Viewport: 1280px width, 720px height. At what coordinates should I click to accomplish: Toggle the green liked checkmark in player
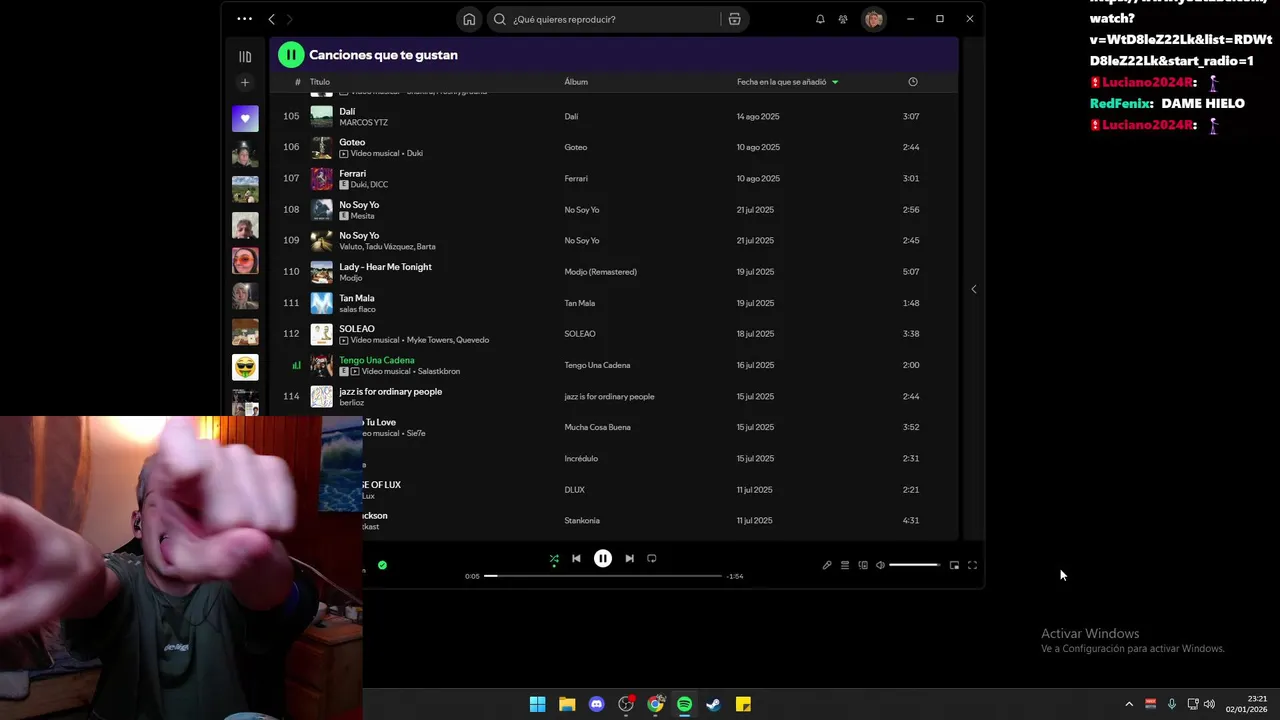click(382, 565)
